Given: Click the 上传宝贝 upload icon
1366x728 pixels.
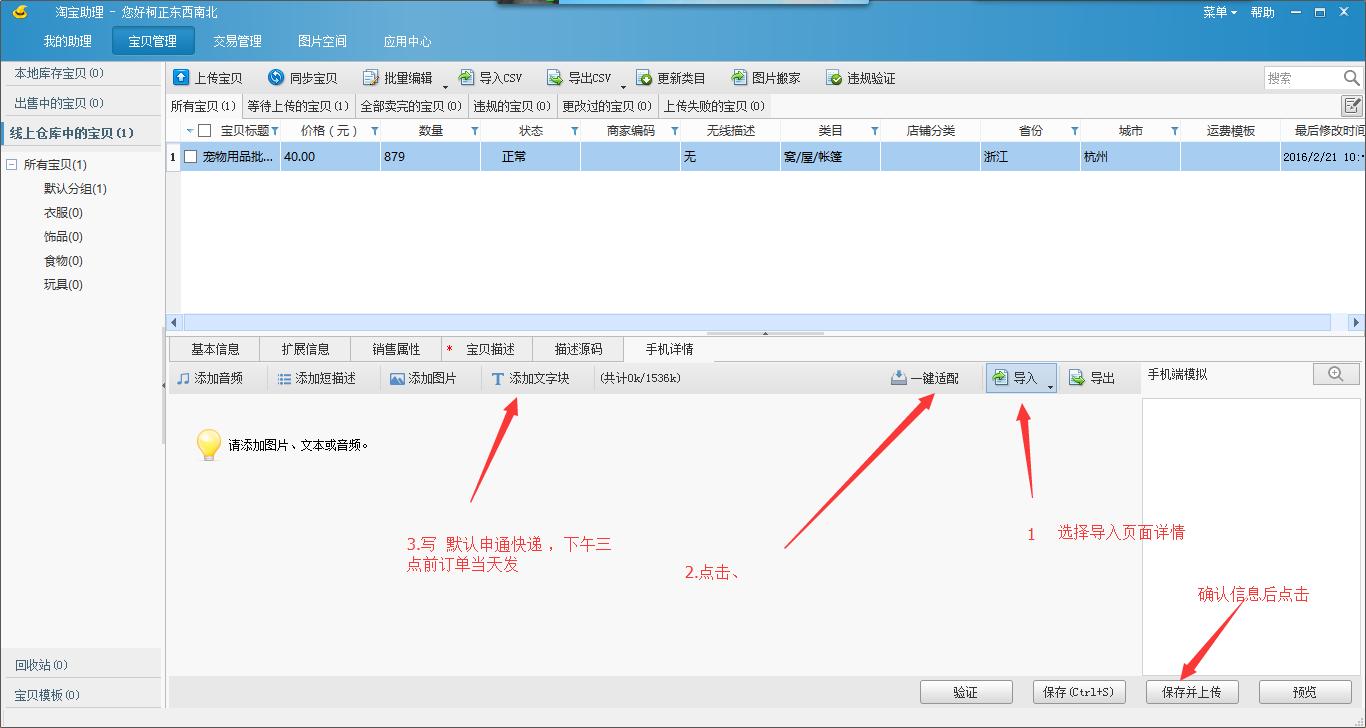Looking at the screenshot, I should [182, 77].
